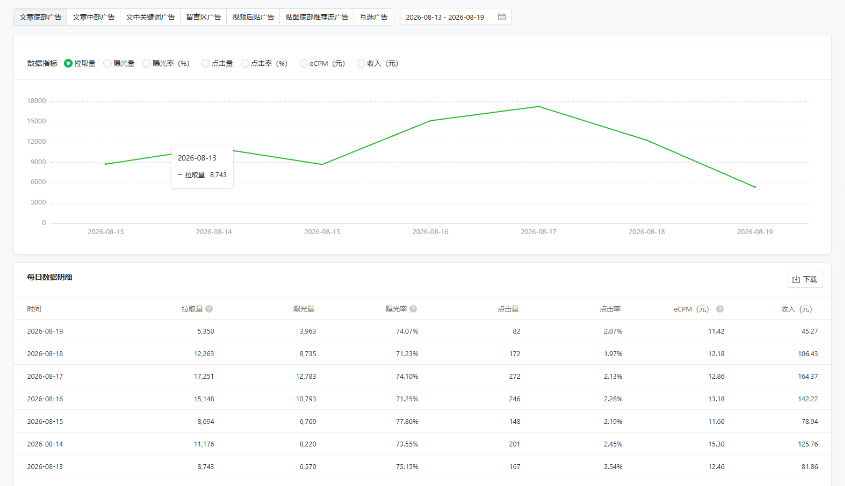Show help for 拉取量 column header

pos(209,309)
